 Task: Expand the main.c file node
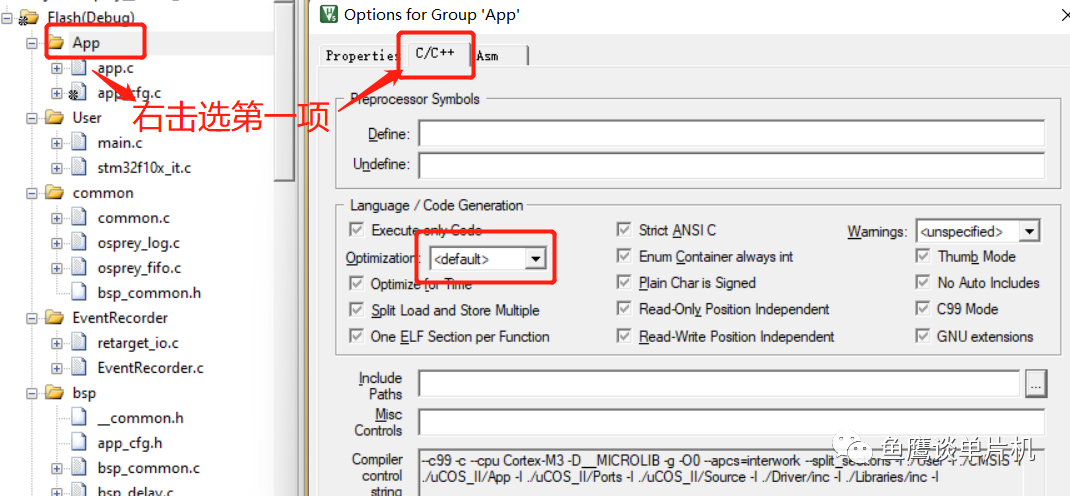[x=57, y=143]
